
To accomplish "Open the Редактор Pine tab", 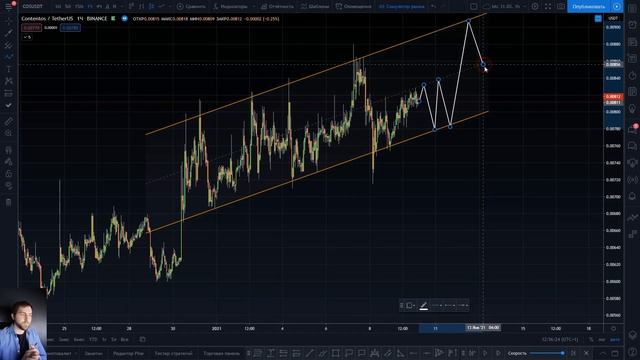I will click(128, 353).
